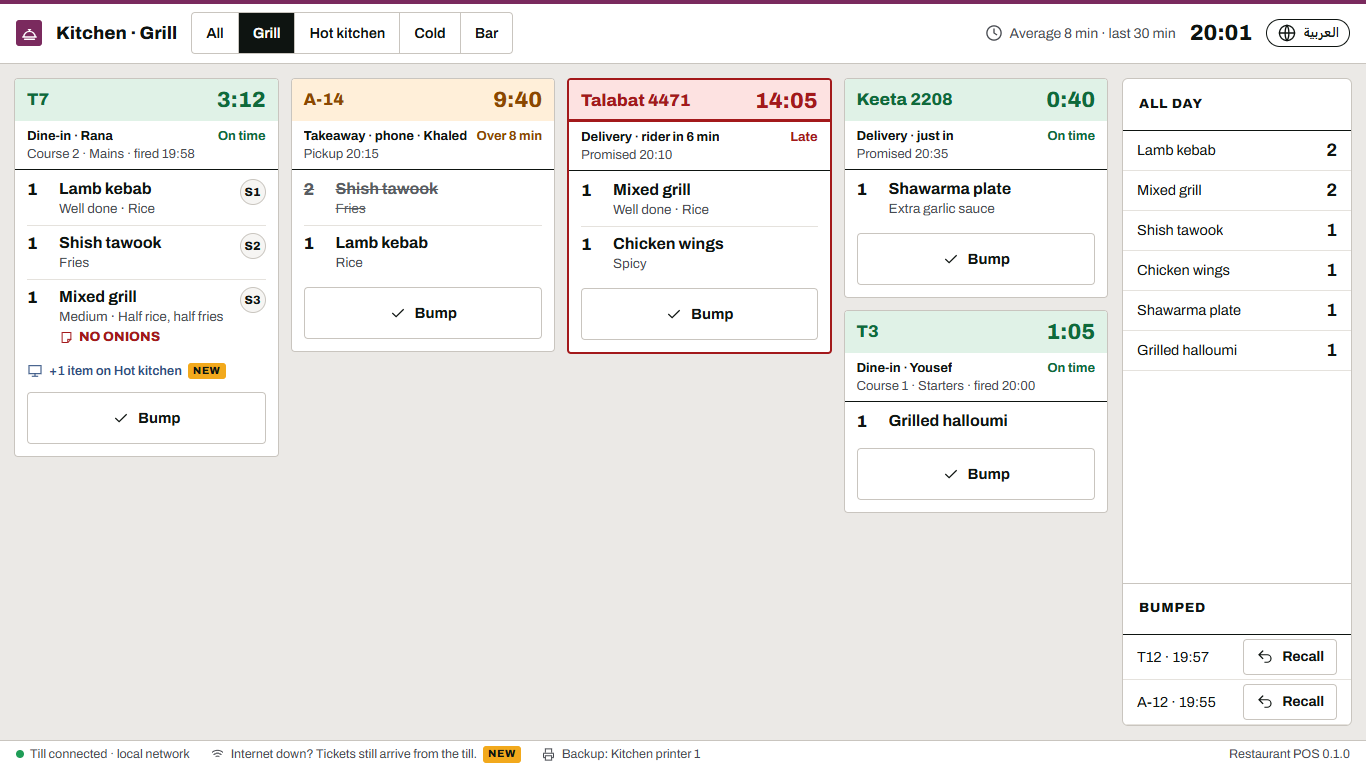This screenshot has height=768, width=1366.
Task: Click Chicken wings row in All Day list
Action: (1237, 271)
